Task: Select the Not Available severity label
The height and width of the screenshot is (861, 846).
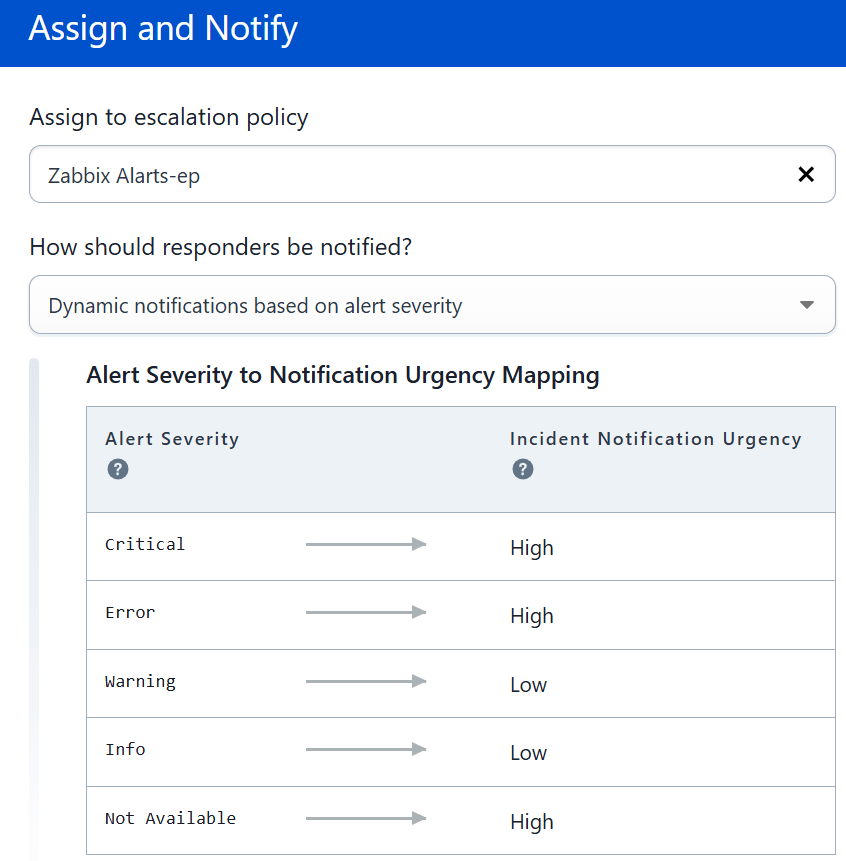Action: tap(170, 818)
